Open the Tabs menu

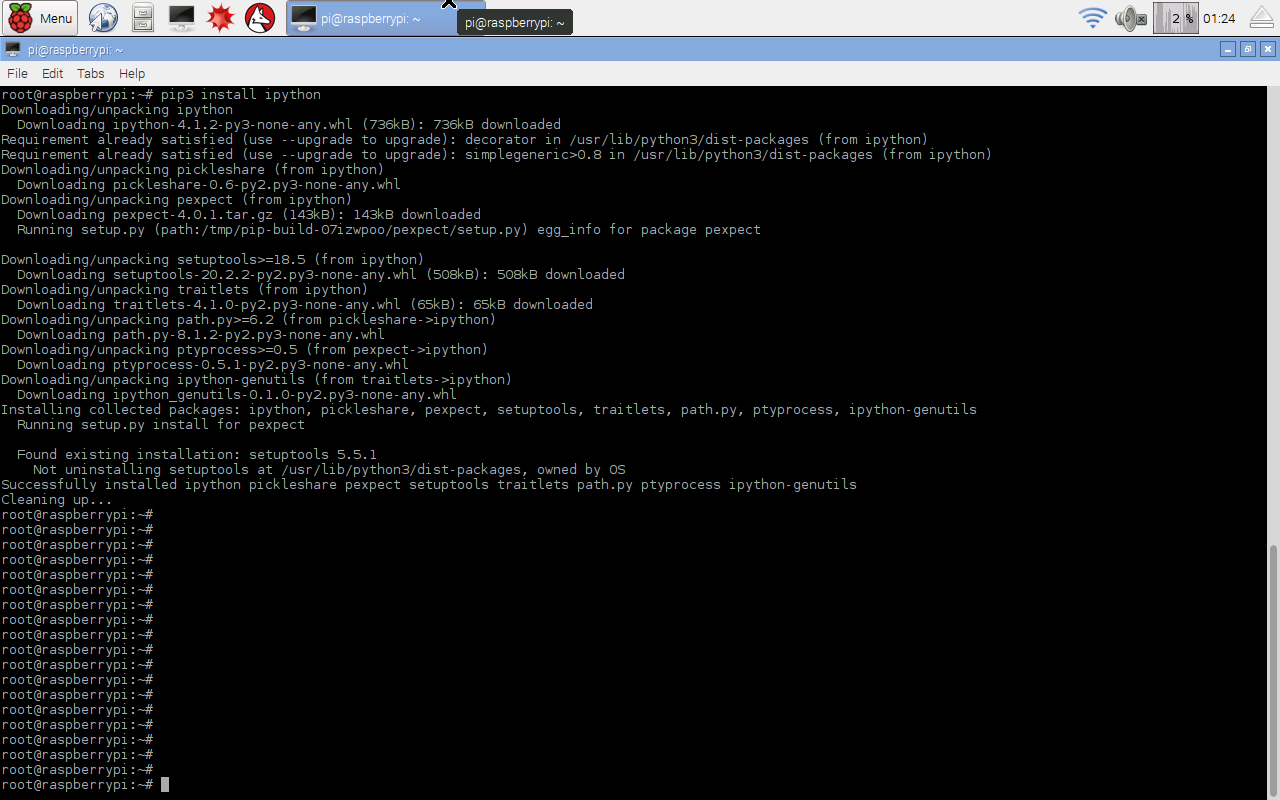tap(91, 73)
